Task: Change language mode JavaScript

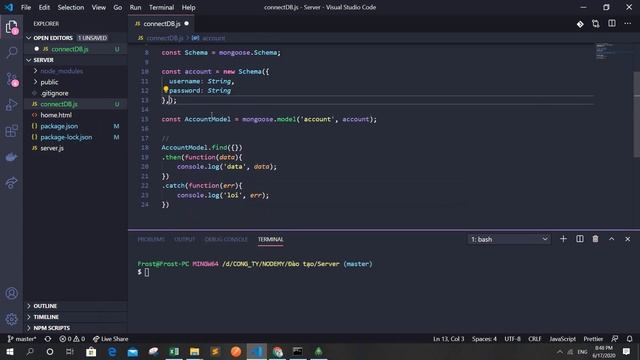Action: (x=562, y=339)
